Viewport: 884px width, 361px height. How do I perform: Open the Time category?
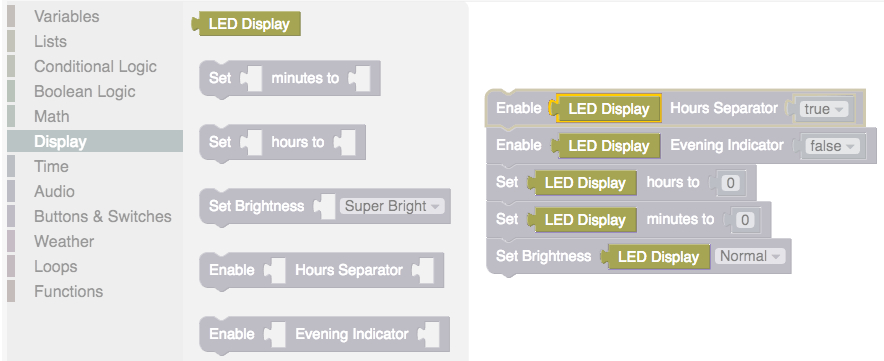[x=51, y=166]
